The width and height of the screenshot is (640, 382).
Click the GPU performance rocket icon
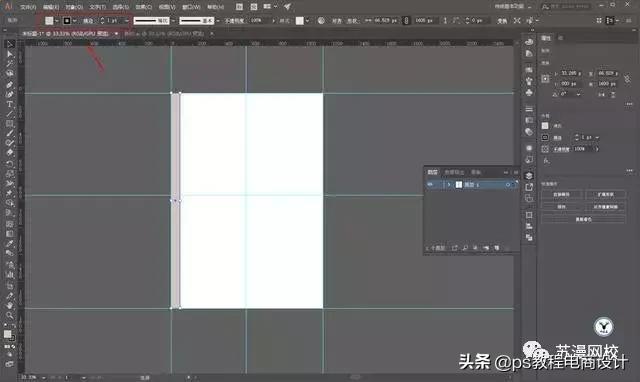coord(287,7)
